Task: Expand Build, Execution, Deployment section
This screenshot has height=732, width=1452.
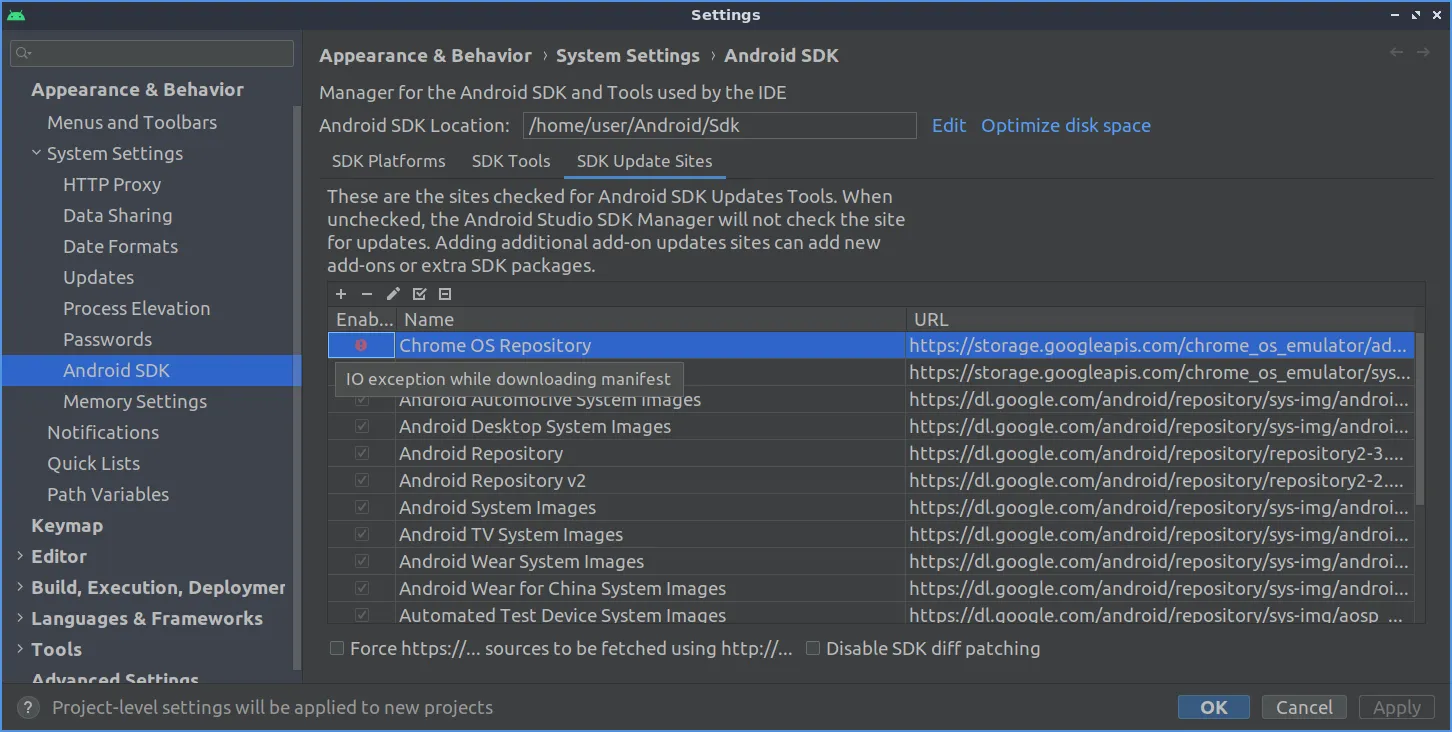Action: pyautogui.click(x=21, y=587)
